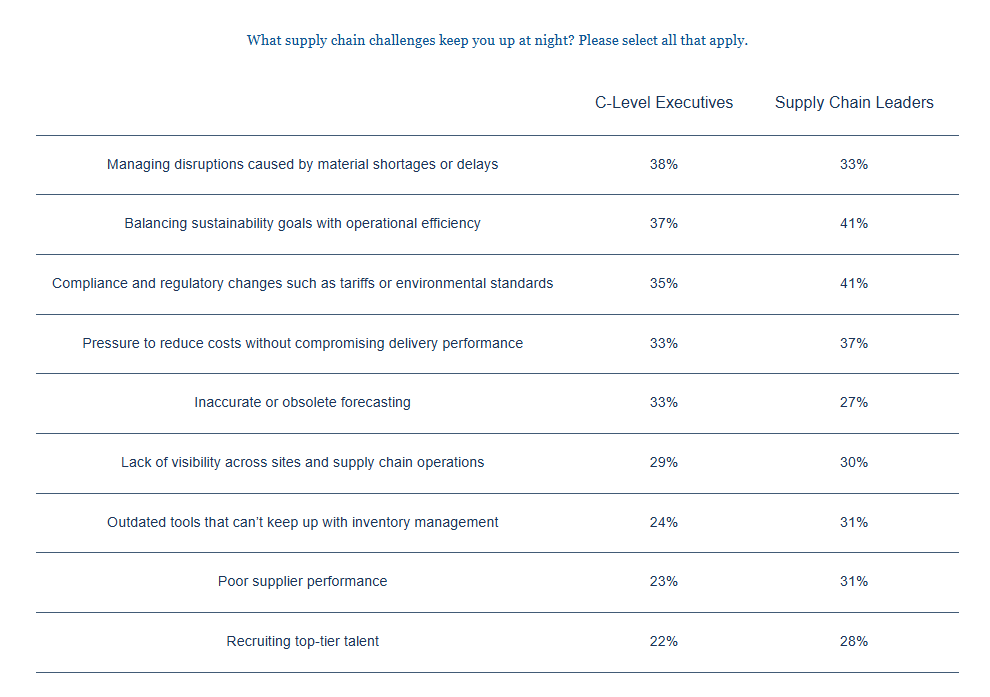The height and width of the screenshot is (697, 990).
Task: Click the survey question heading text
Action: pos(497,41)
